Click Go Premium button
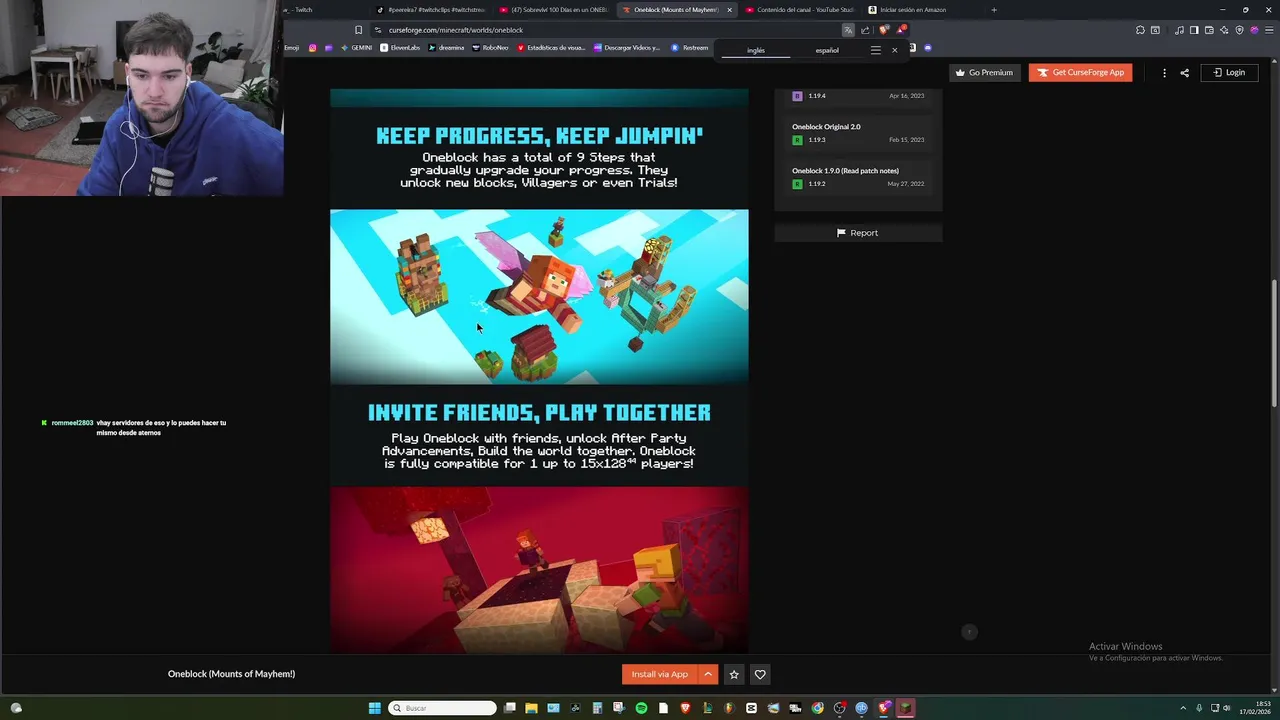The height and width of the screenshot is (720, 1280). (x=984, y=72)
